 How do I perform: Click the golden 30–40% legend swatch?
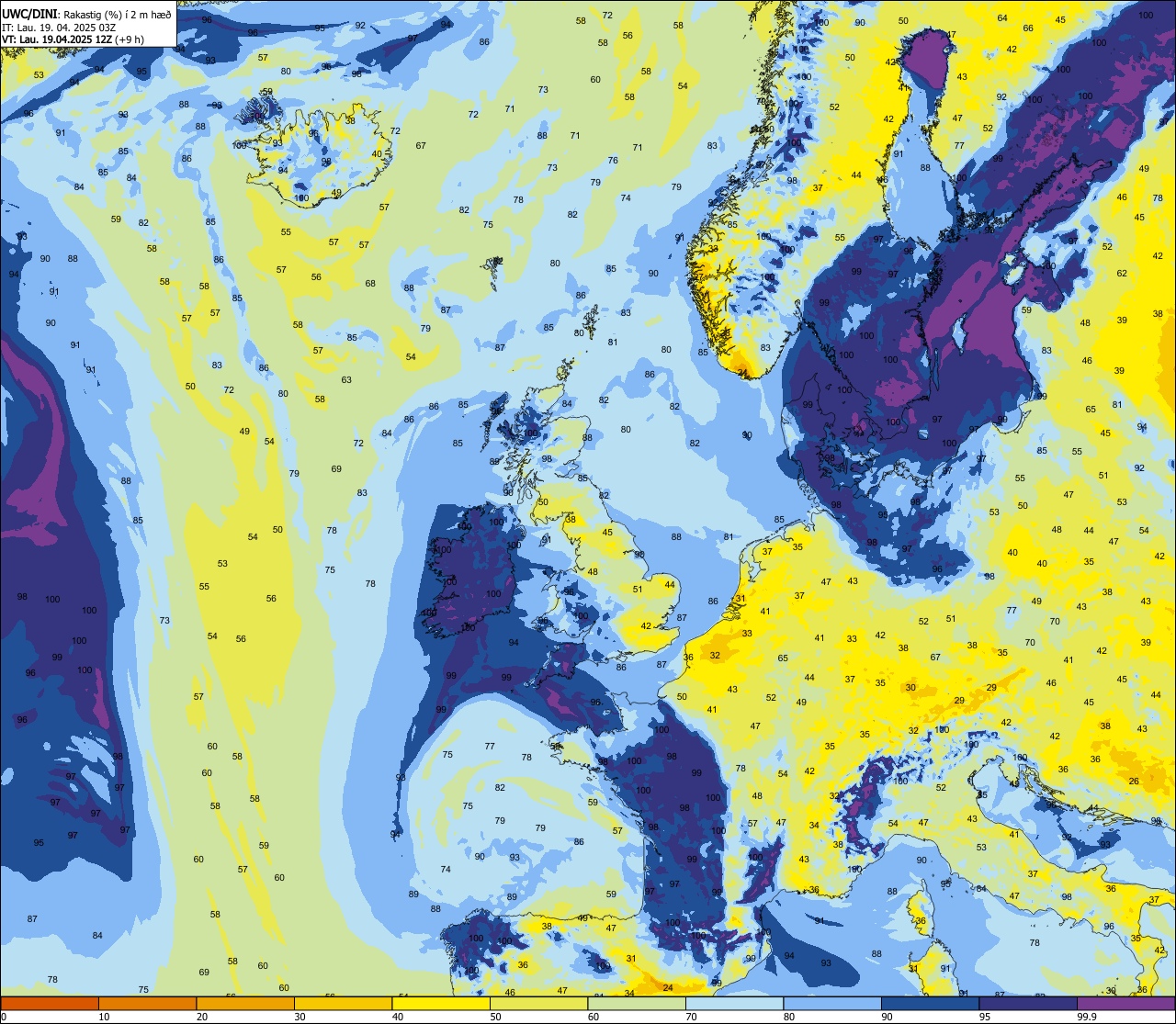pos(343,1004)
